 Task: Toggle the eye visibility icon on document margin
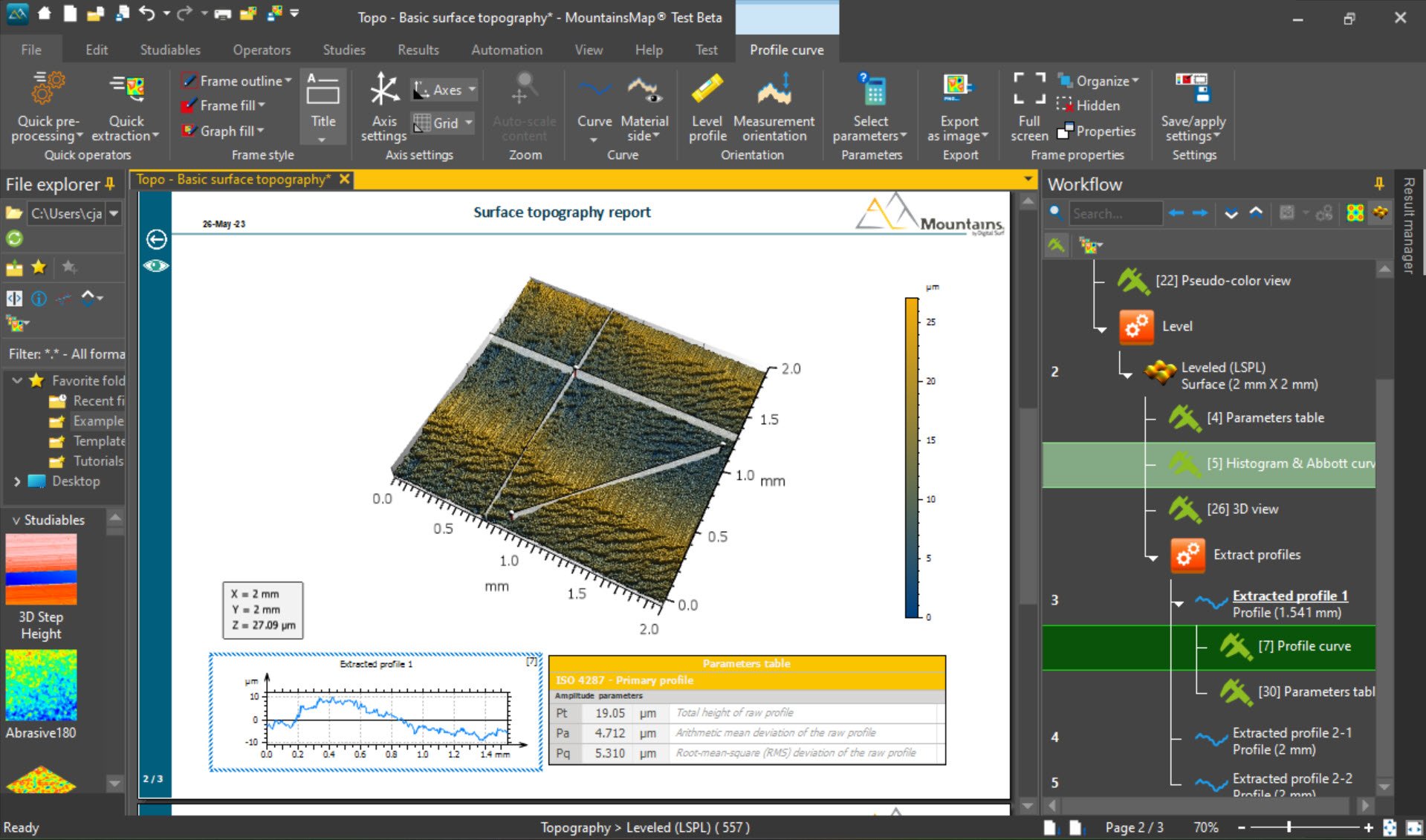[x=156, y=266]
